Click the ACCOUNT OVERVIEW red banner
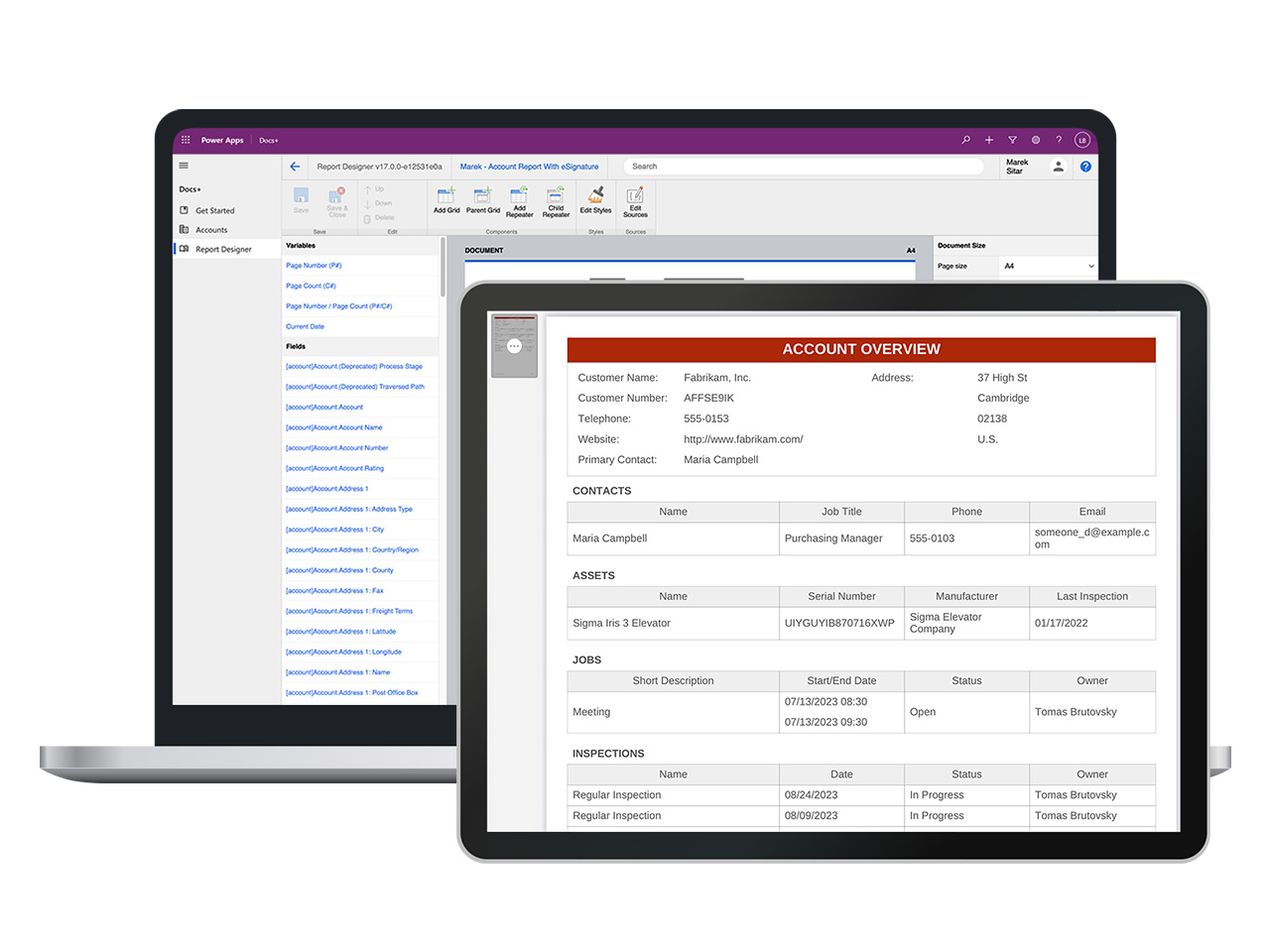1270x952 pixels. pos(861,349)
